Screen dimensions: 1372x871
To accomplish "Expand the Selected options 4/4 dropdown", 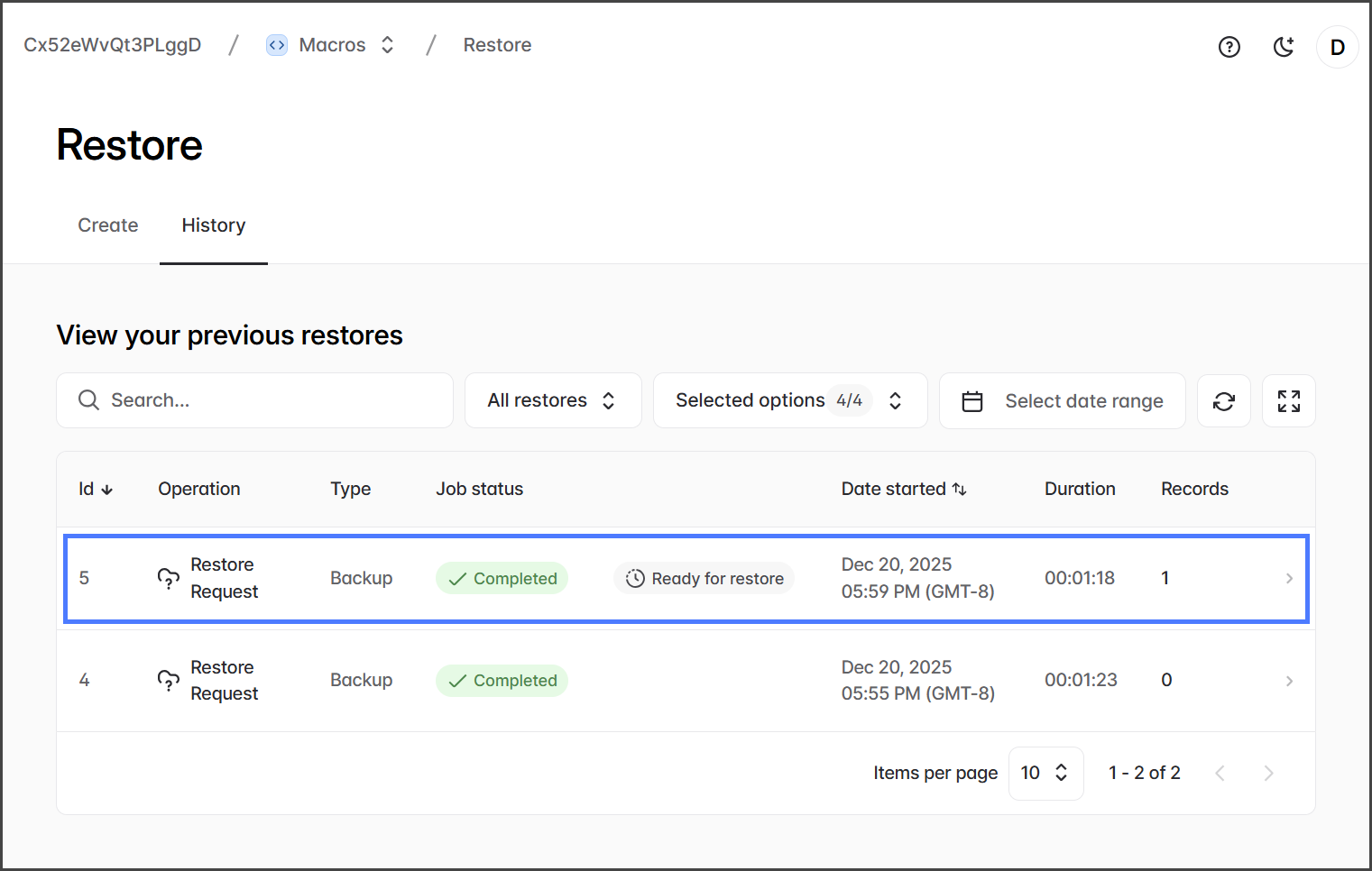I will point(789,400).
